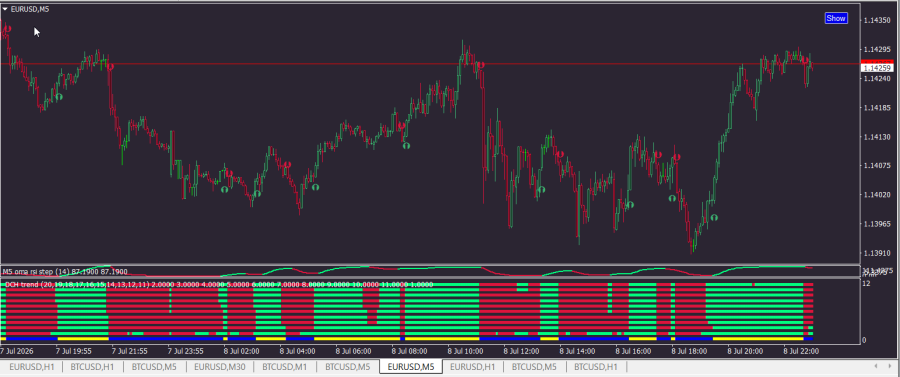Click the 7 Jul 21:55 time label

129,350
